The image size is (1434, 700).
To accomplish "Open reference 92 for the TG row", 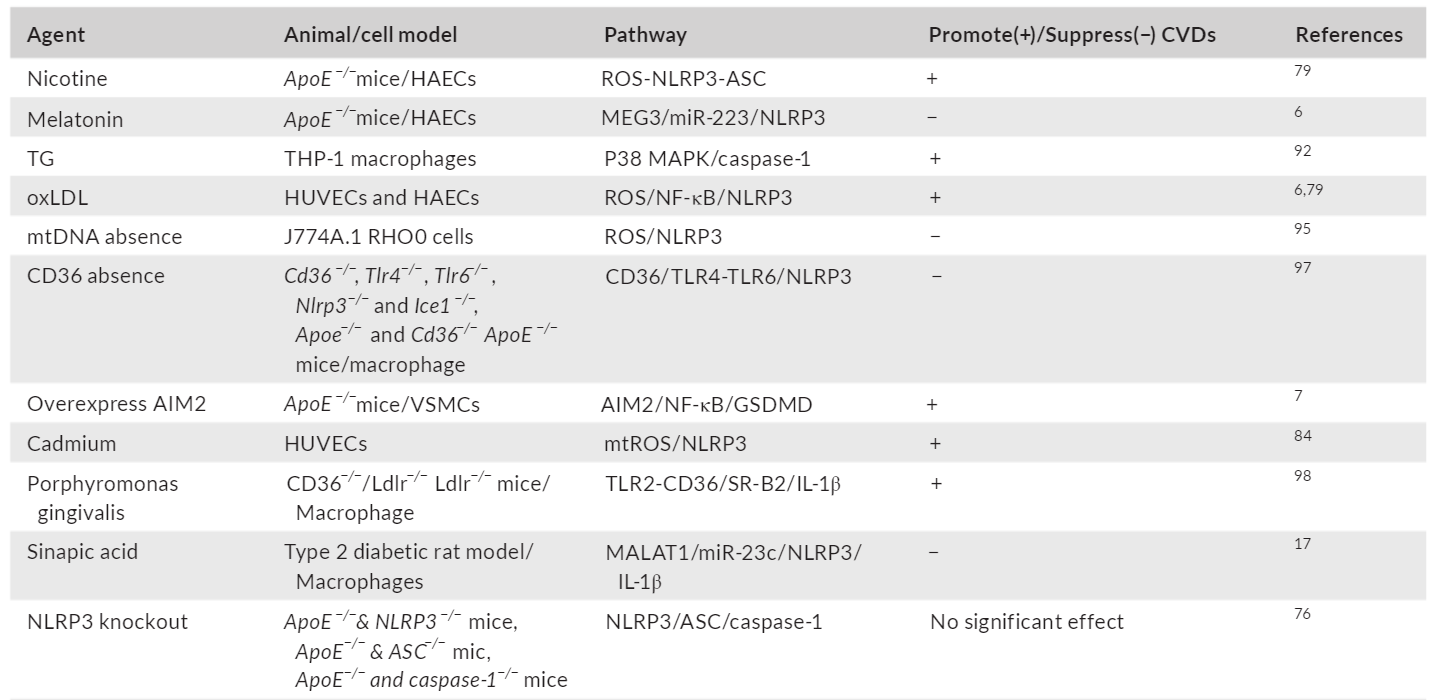I will 1302,151.
